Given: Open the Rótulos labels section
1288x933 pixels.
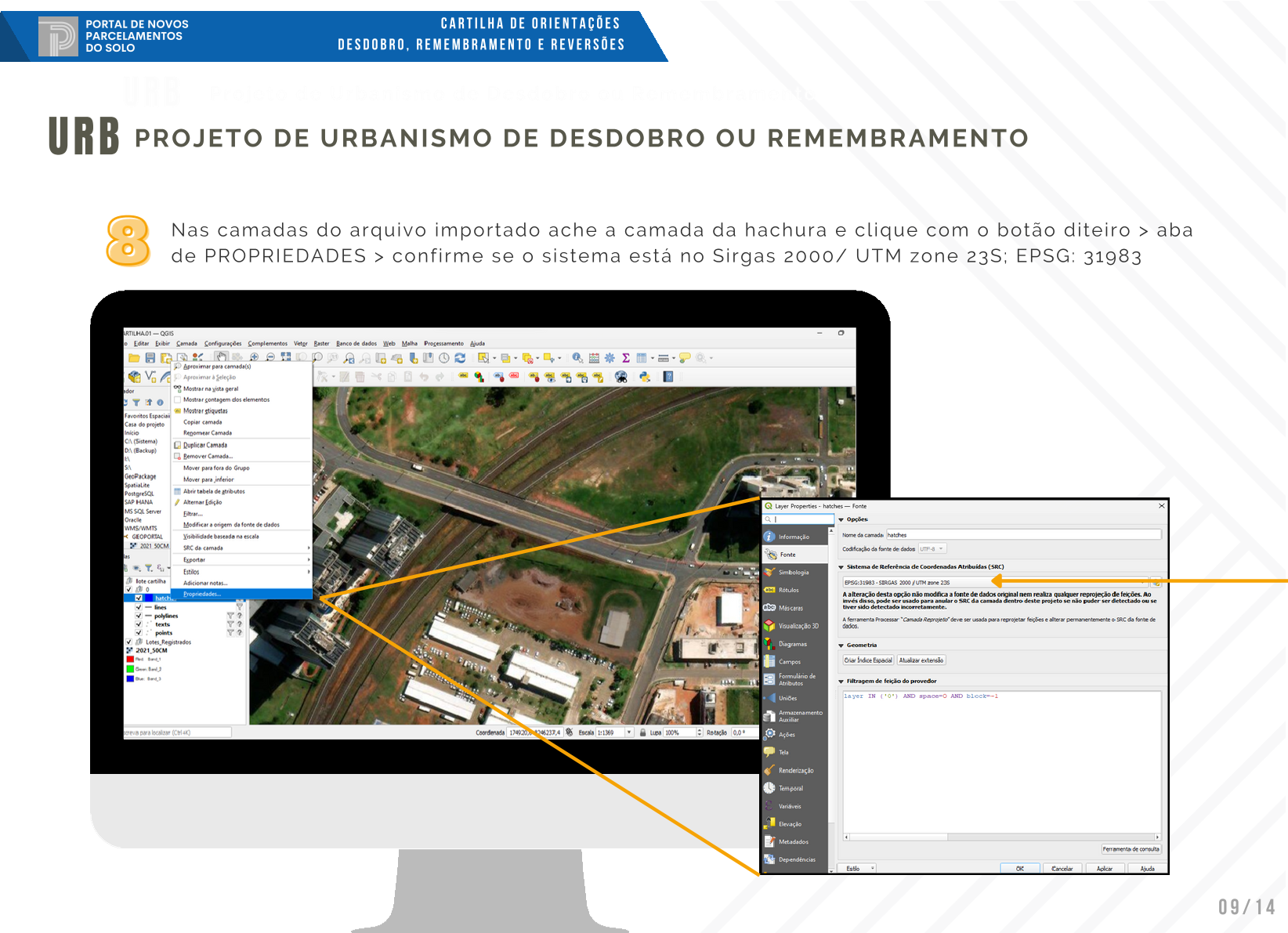Looking at the screenshot, I should 788,591.
